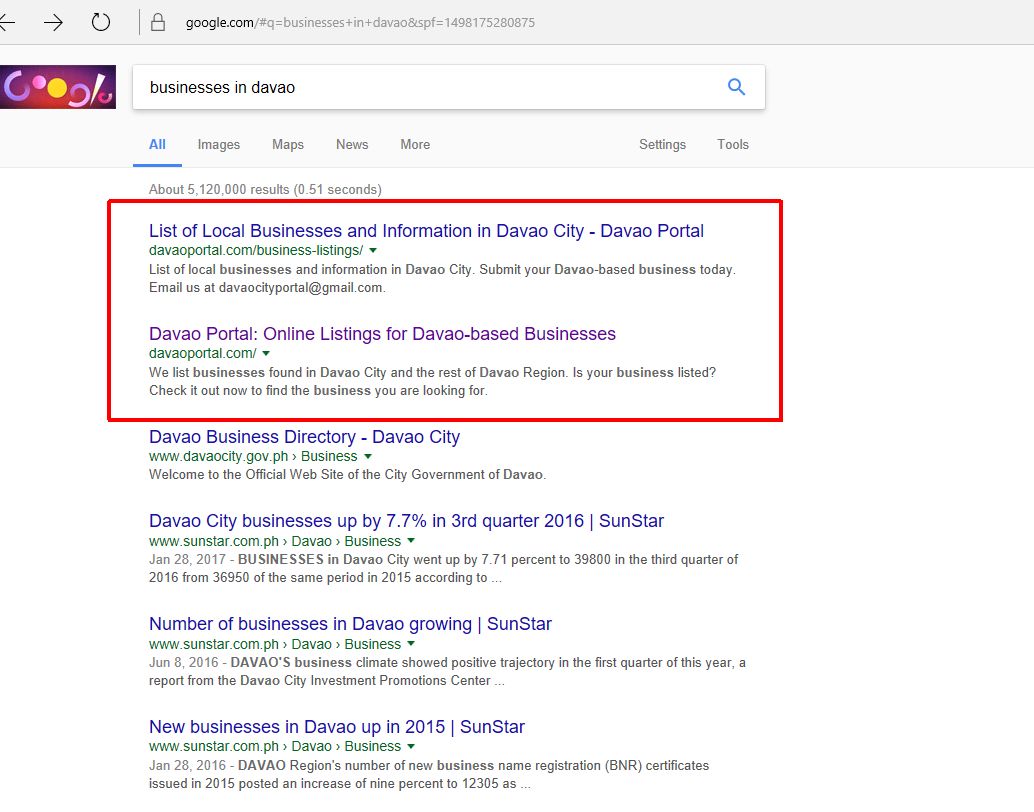This screenshot has width=1034, height=812.
Task: Click the magnifying glass search button
Action: pyautogui.click(x=736, y=86)
